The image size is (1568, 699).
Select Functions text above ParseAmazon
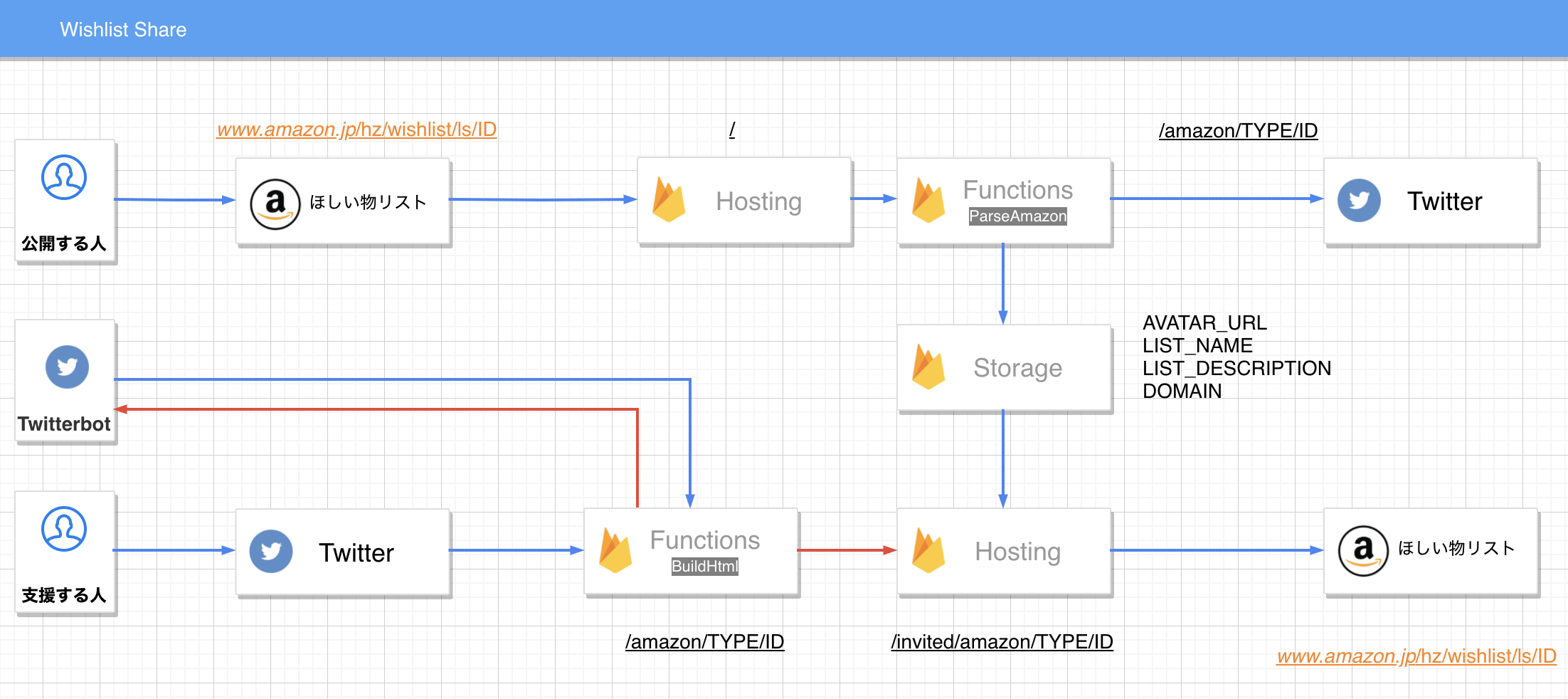click(x=1018, y=190)
